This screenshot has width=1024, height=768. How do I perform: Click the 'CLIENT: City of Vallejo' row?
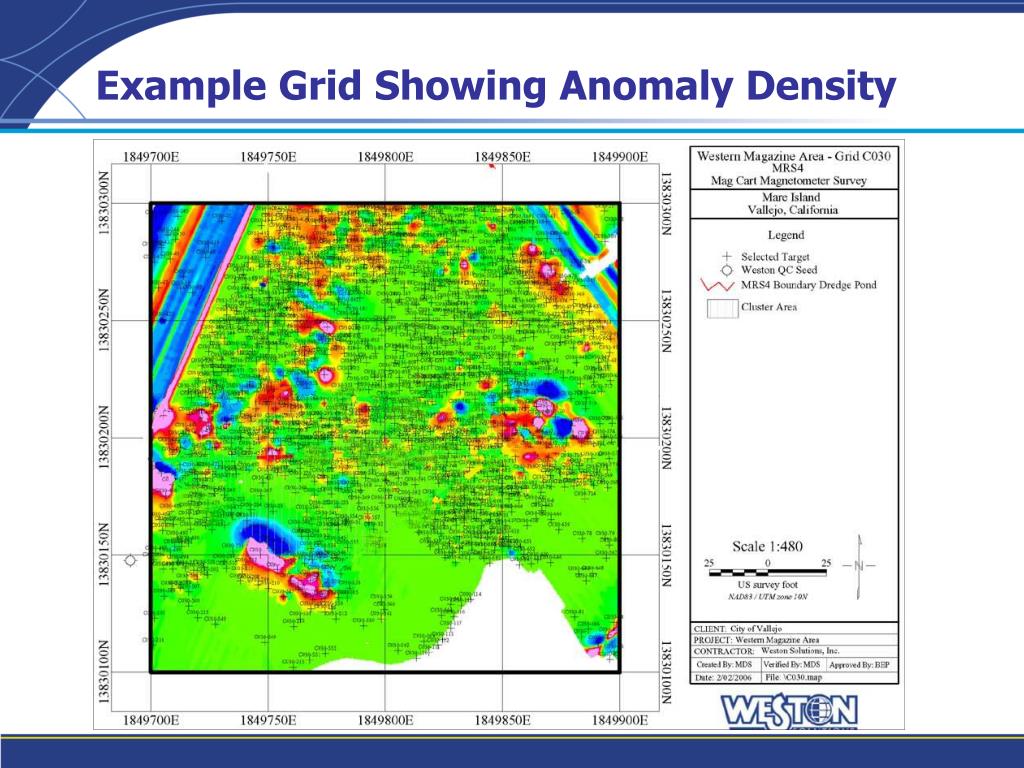pyautogui.click(x=794, y=628)
